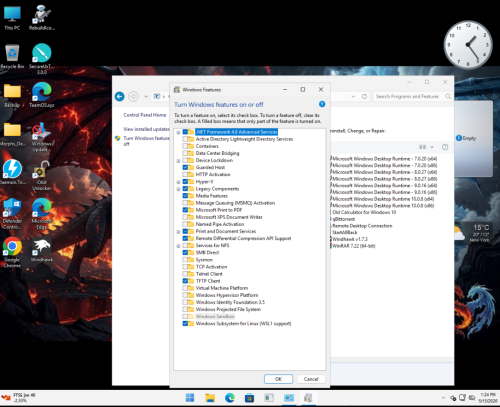Click the Cancel button
Viewport: 500px width, 407px height.
pyautogui.click(x=311, y=379)
